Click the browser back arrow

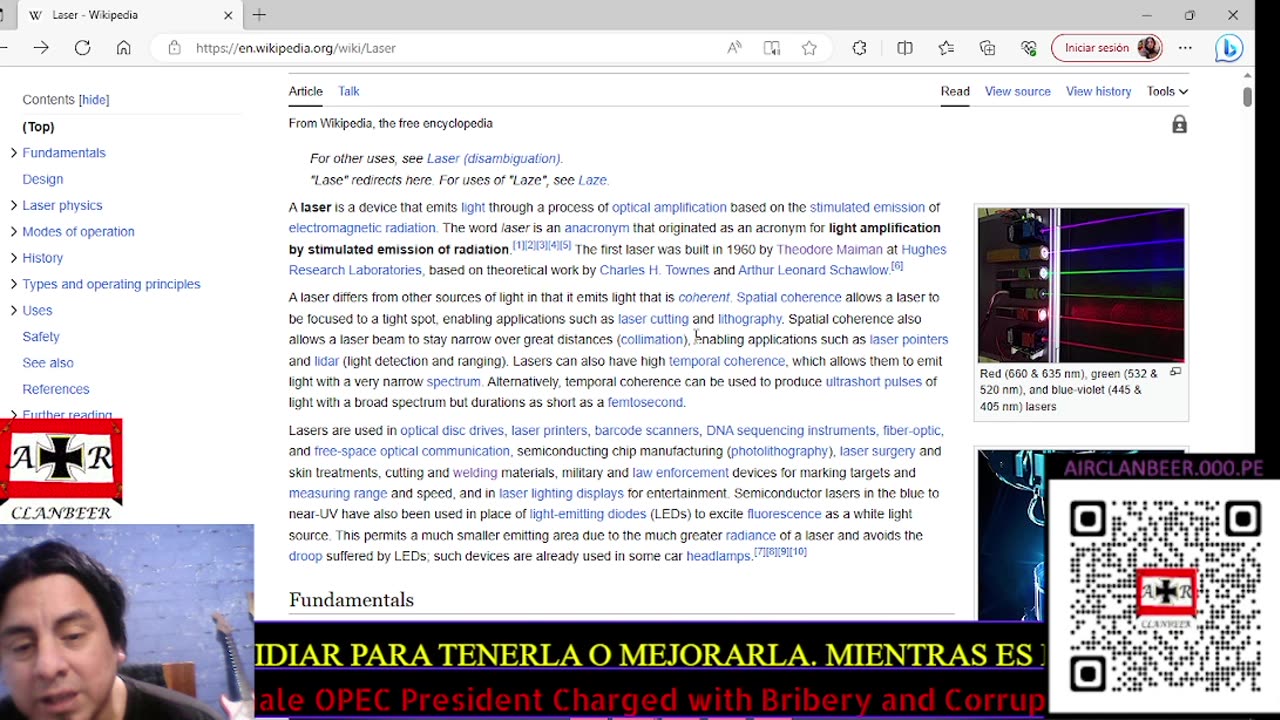[x=5, y=48]
